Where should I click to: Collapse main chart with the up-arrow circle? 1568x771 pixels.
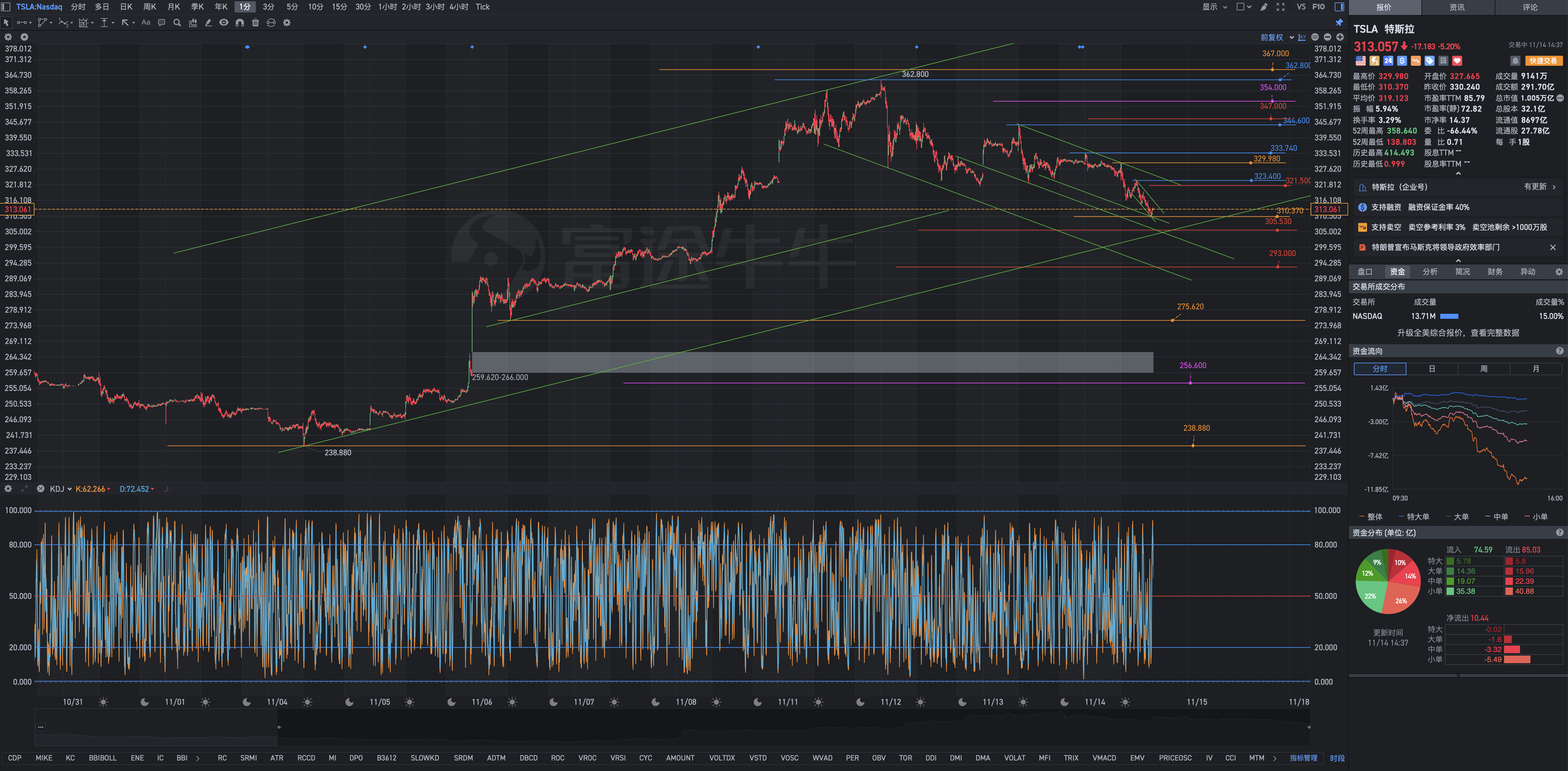point(24,37)
